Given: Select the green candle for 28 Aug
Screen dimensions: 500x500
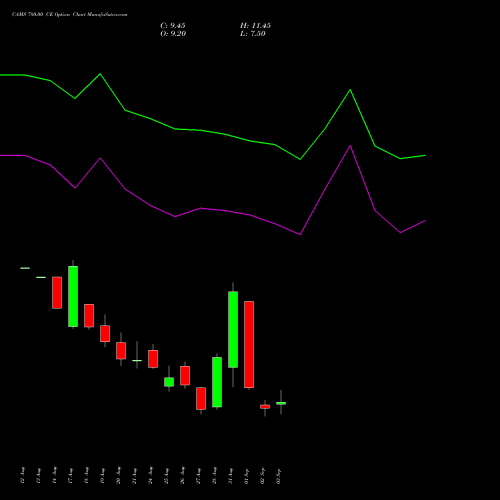Looking at the screenshot, I should click(x=217, y=382).
